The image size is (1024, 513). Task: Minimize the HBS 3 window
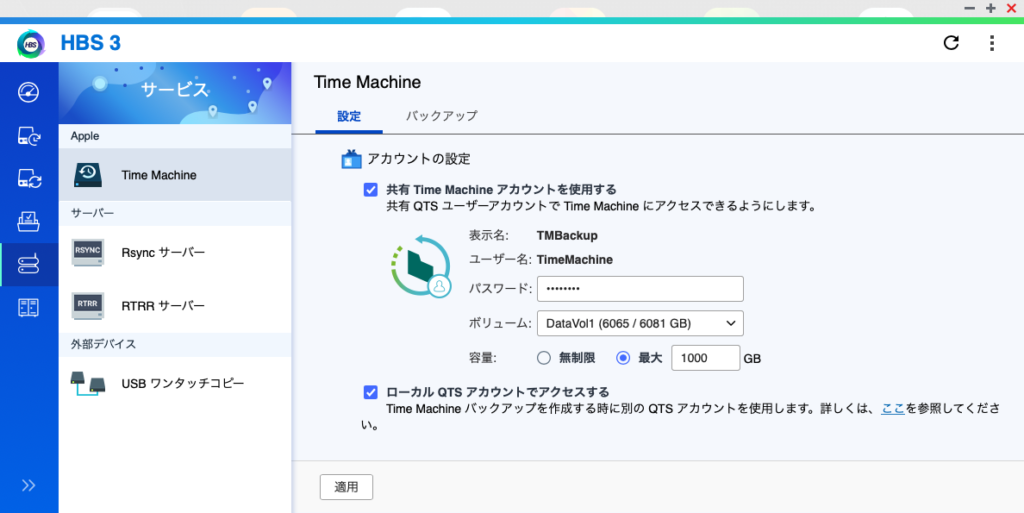pos(970,8)
